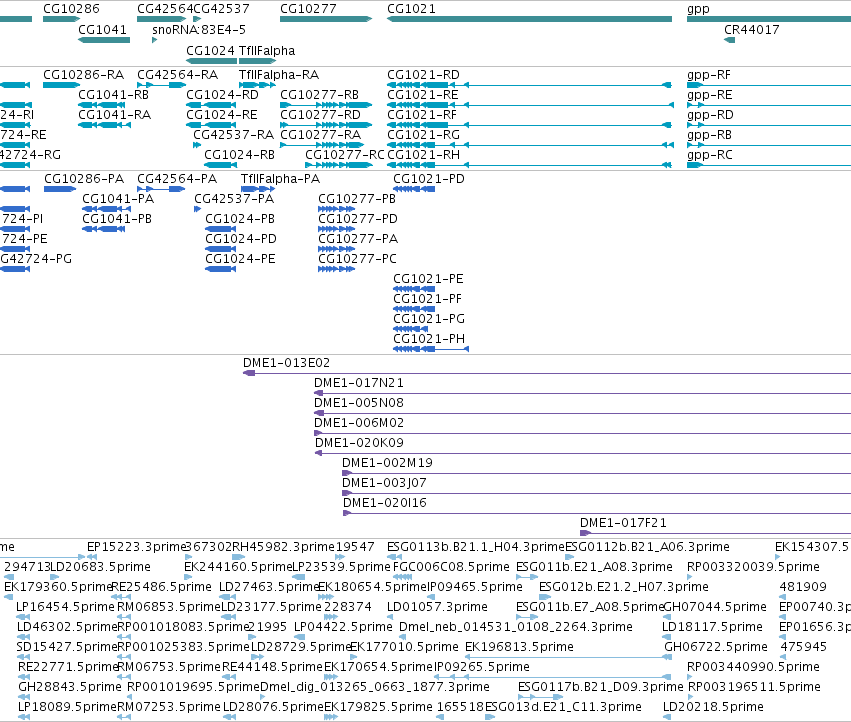Select protein CG1021-PD label

point(429,179)
